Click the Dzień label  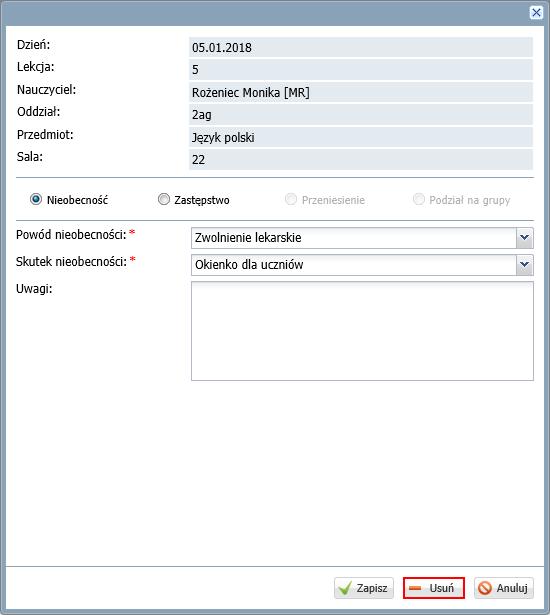point(33,45)
